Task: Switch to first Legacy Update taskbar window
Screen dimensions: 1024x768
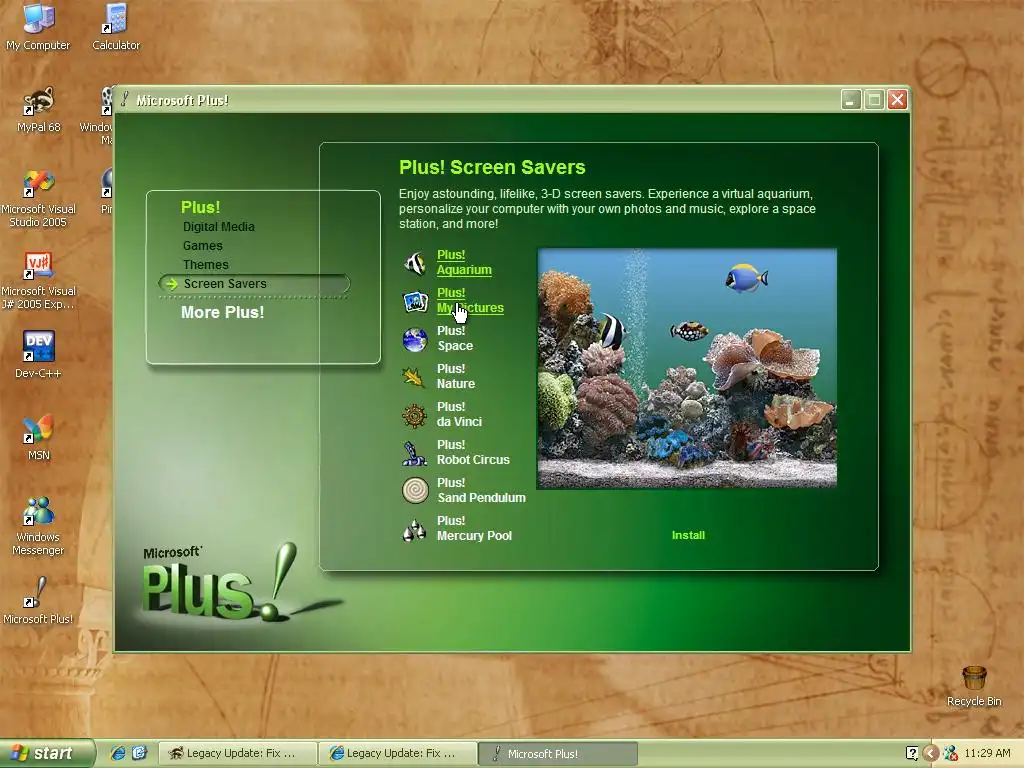Action: click(238, 754)
